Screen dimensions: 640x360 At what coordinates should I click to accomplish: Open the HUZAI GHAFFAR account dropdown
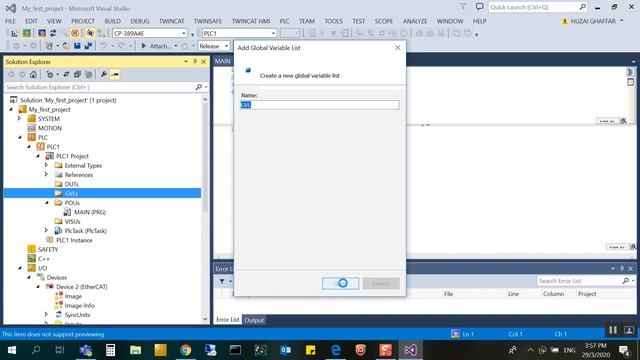622,21
